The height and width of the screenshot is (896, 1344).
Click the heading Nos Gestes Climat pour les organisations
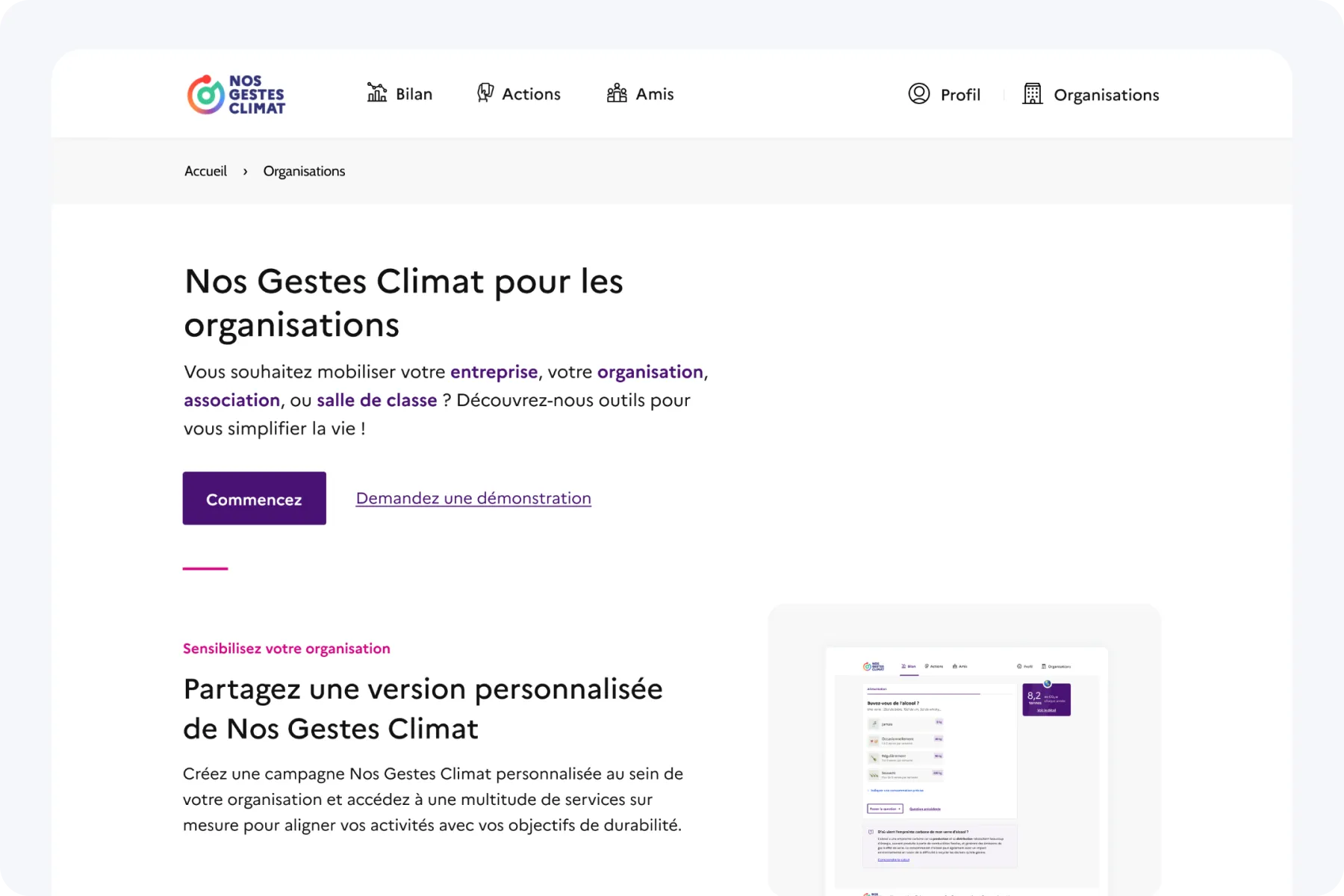tap(403, 303)
